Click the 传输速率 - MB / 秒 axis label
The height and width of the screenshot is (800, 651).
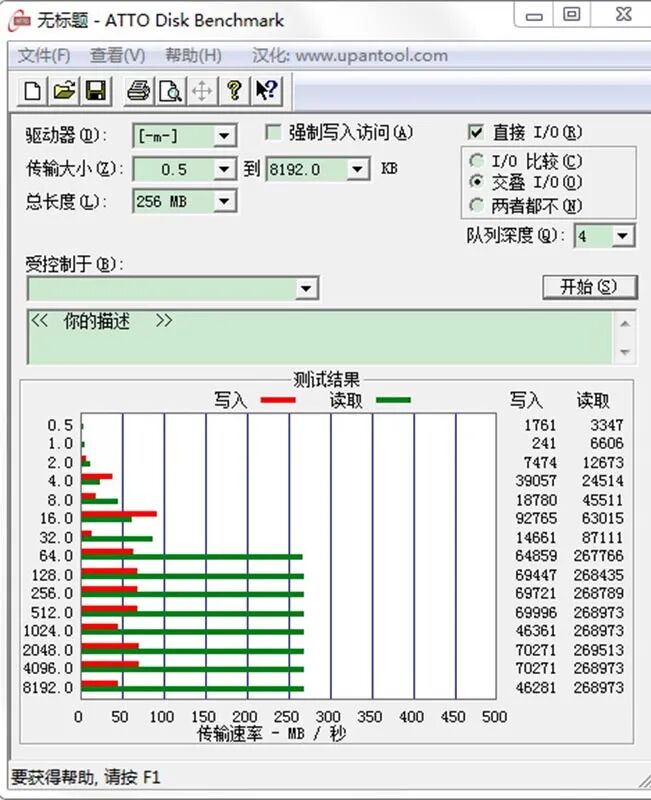271,734
